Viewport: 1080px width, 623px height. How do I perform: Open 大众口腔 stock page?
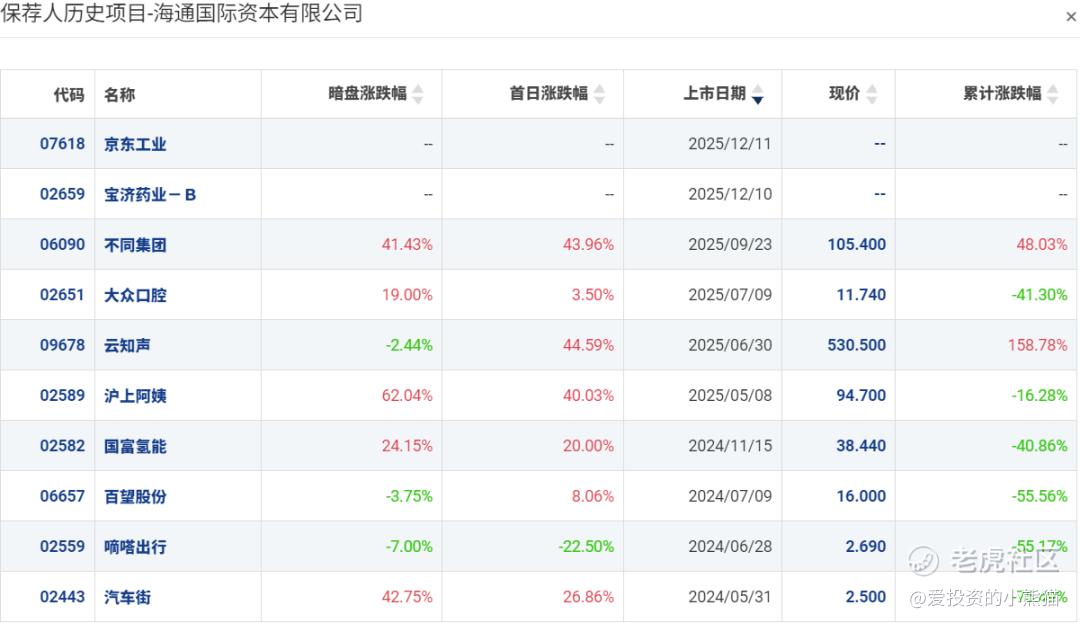pos(135,295)
